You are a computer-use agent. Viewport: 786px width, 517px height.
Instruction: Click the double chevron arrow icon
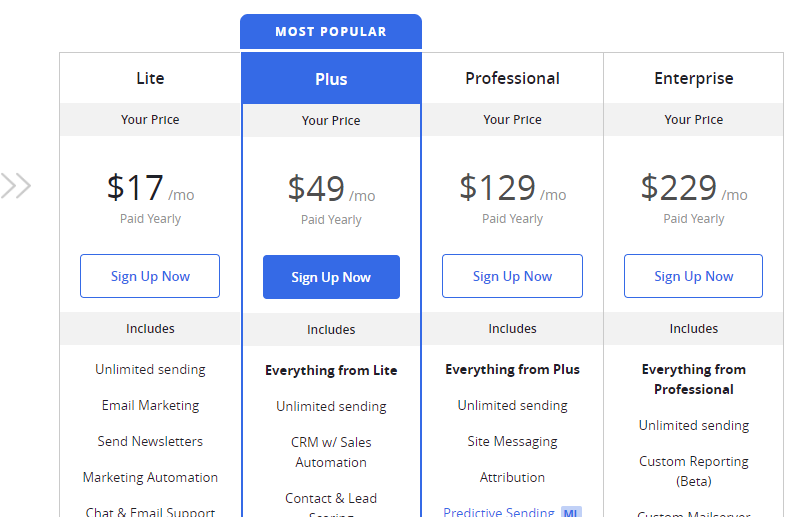(x=16, y=186)
